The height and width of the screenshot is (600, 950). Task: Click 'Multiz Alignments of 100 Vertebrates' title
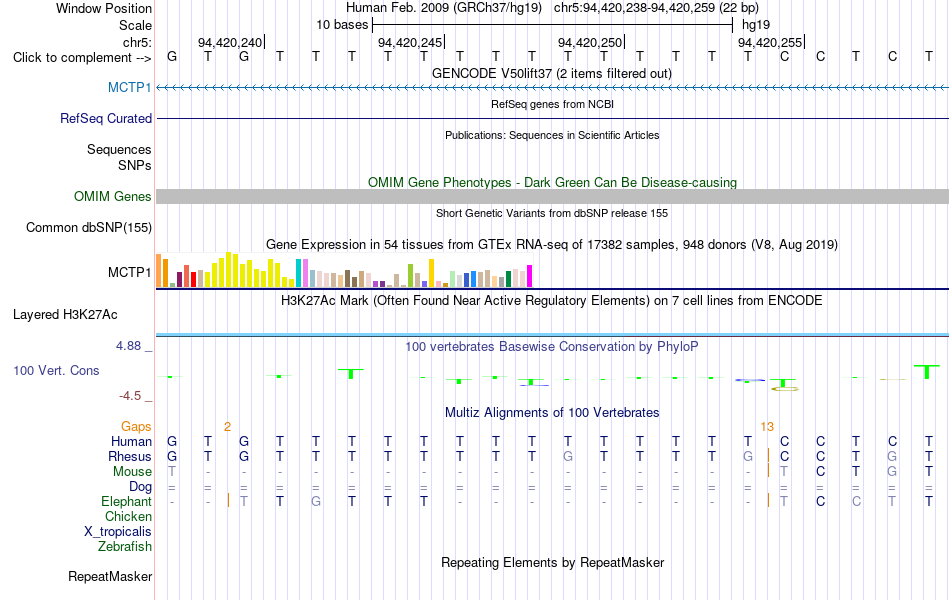[552, 413]
